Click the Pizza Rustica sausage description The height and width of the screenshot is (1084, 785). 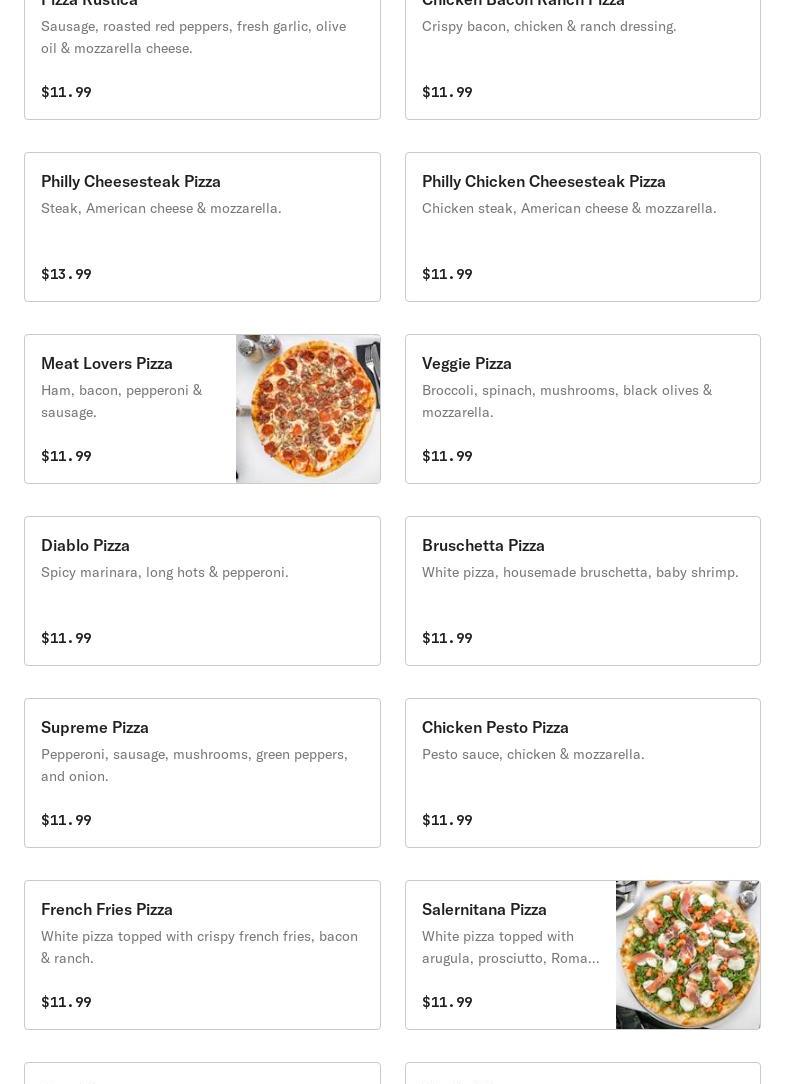coord(194,37)
